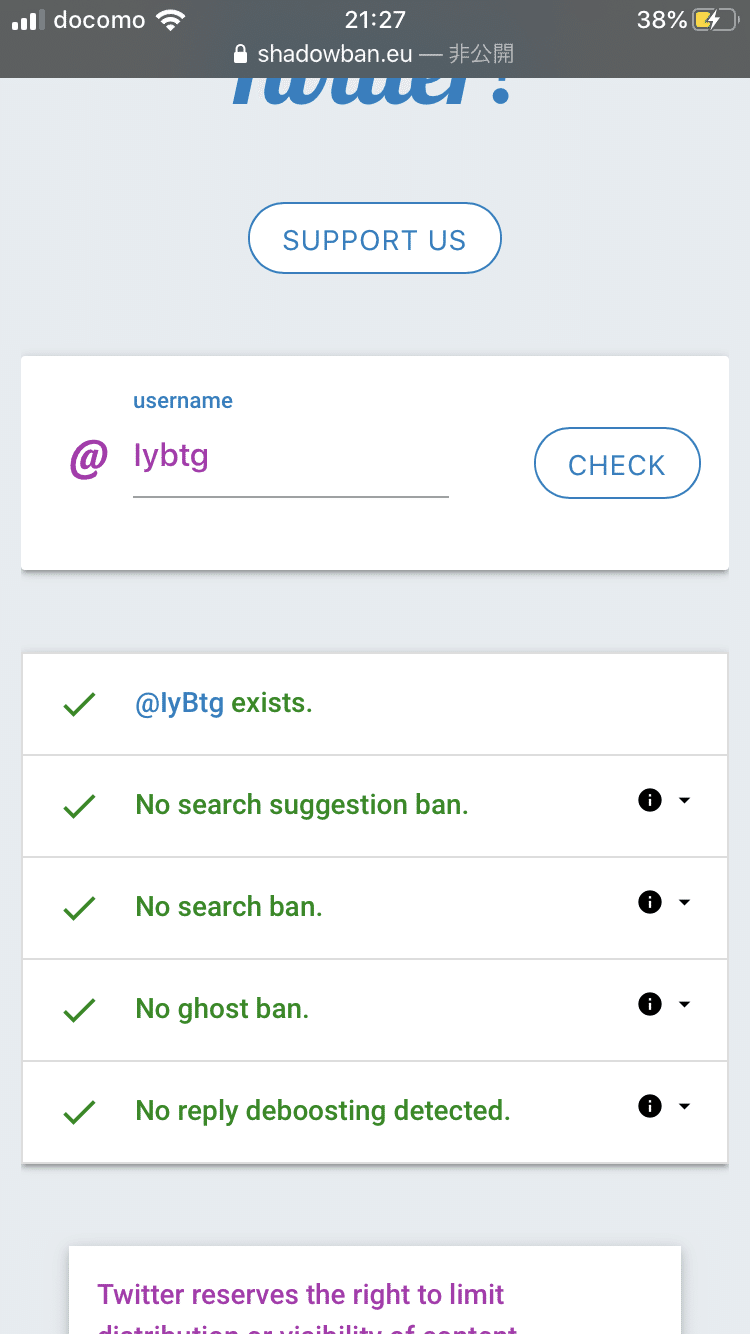Tap the No reply deboosting detected text
This screenshot has height=1334, width=750.
click(x=322, y=1111)
